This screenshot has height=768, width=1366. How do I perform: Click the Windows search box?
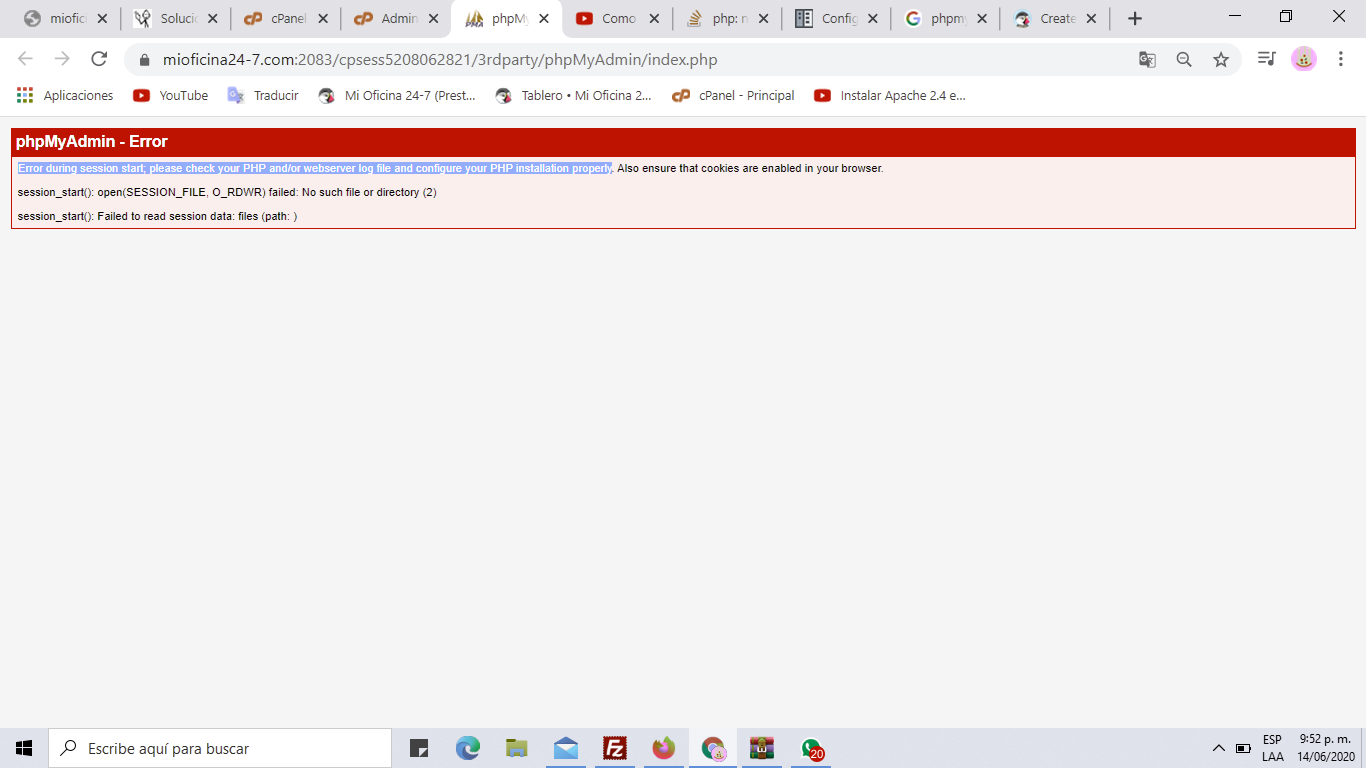[x=220, y=748]
